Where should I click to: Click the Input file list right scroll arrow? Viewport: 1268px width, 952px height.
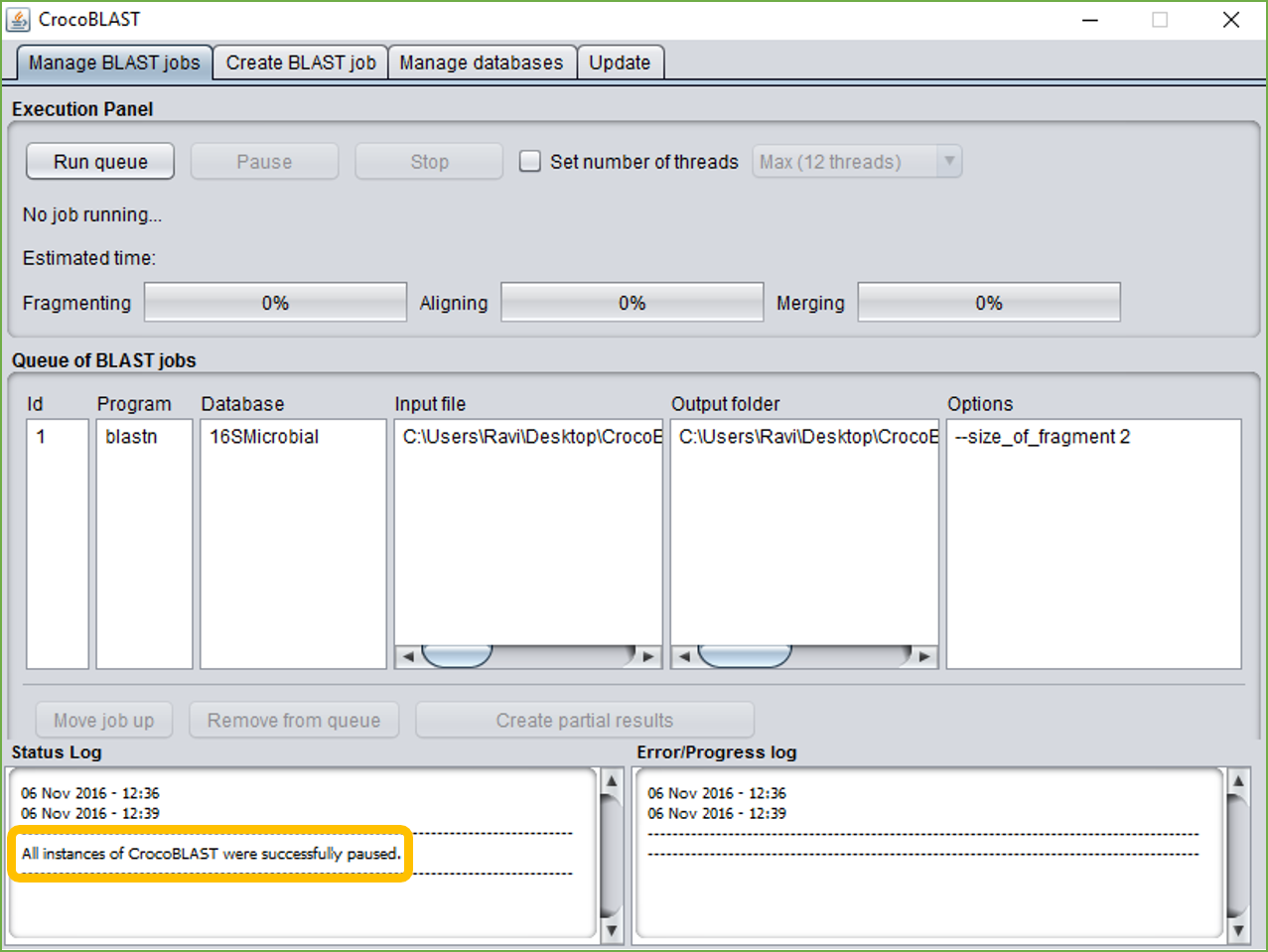(x=649, y=656)
